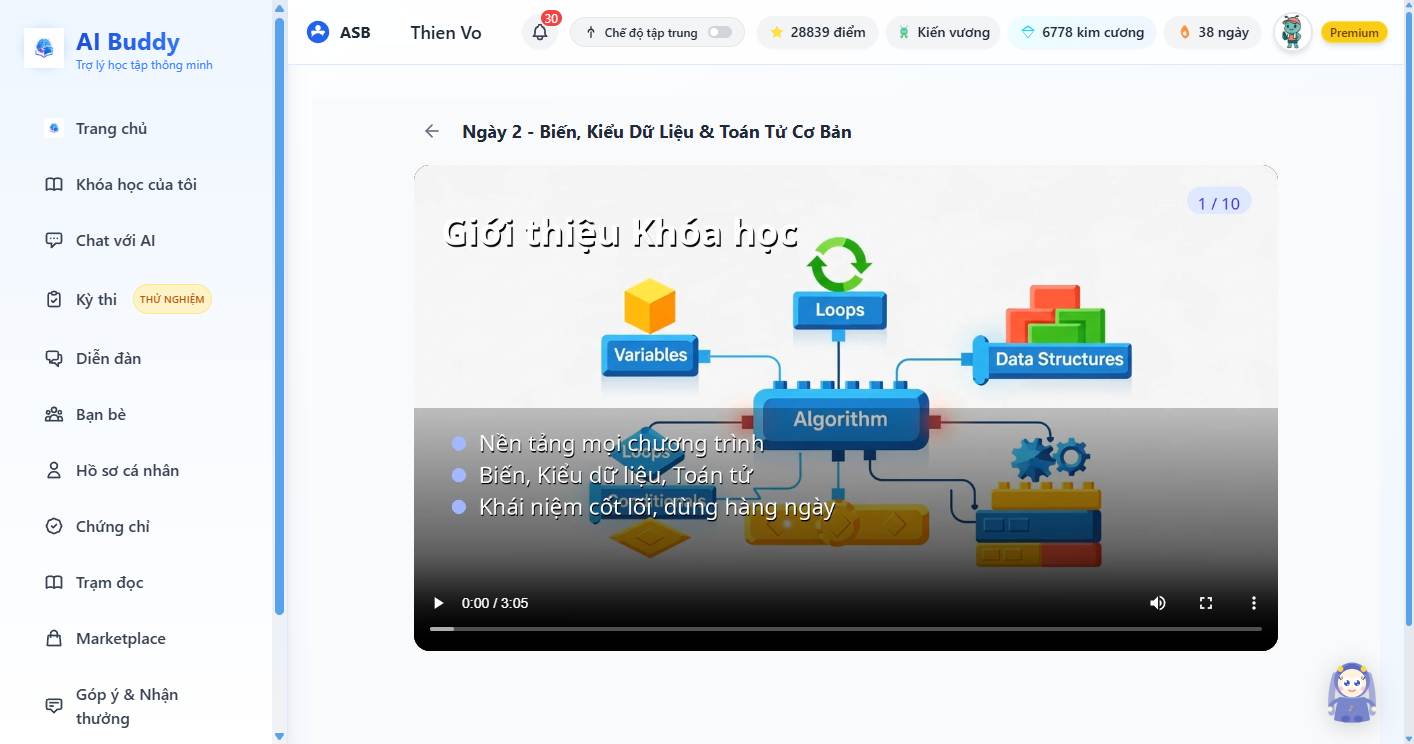
Task: Mute the video with the speaker icon
Action: click(1158, 603)
